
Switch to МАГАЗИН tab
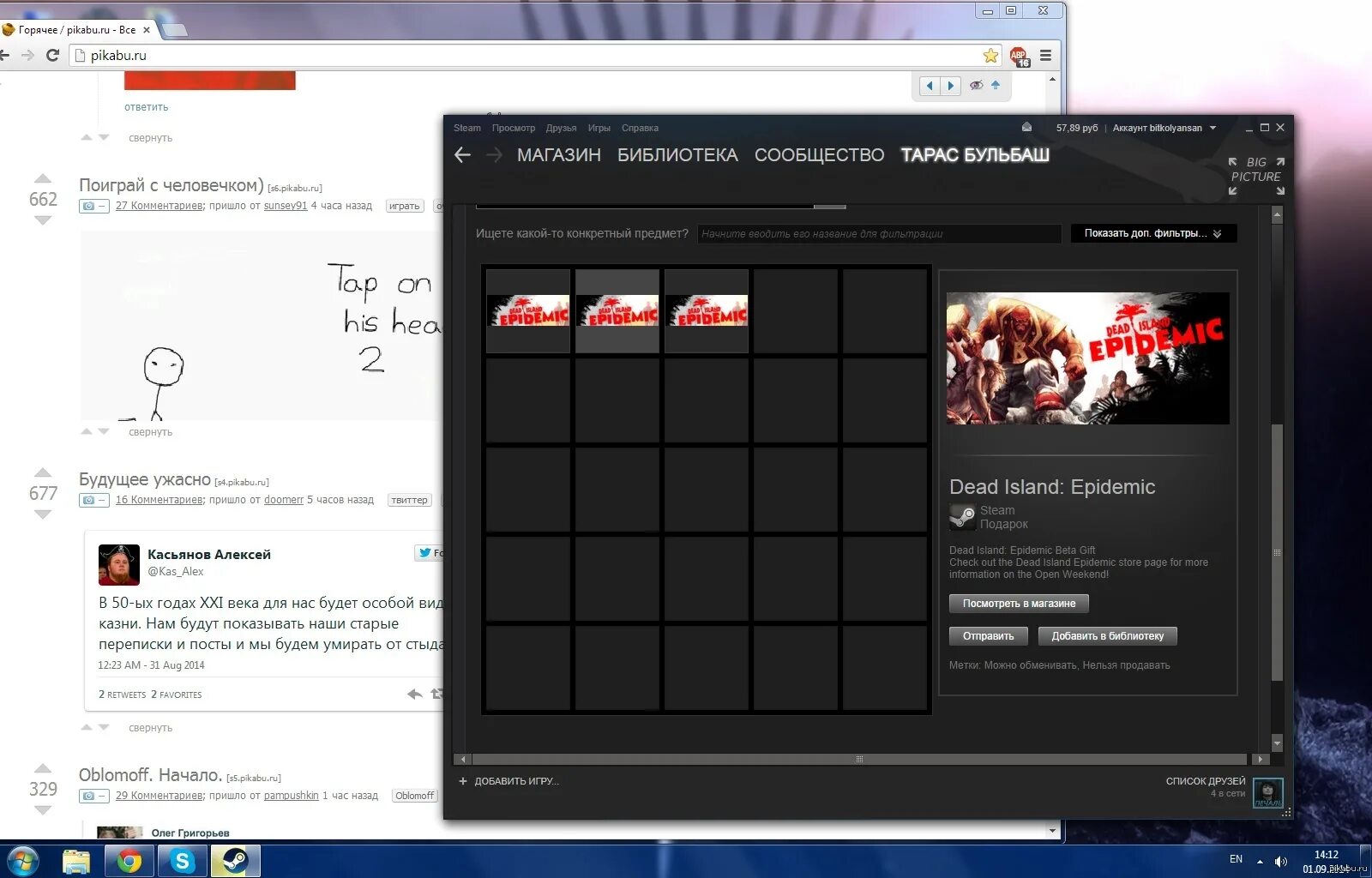pos(559,155)
